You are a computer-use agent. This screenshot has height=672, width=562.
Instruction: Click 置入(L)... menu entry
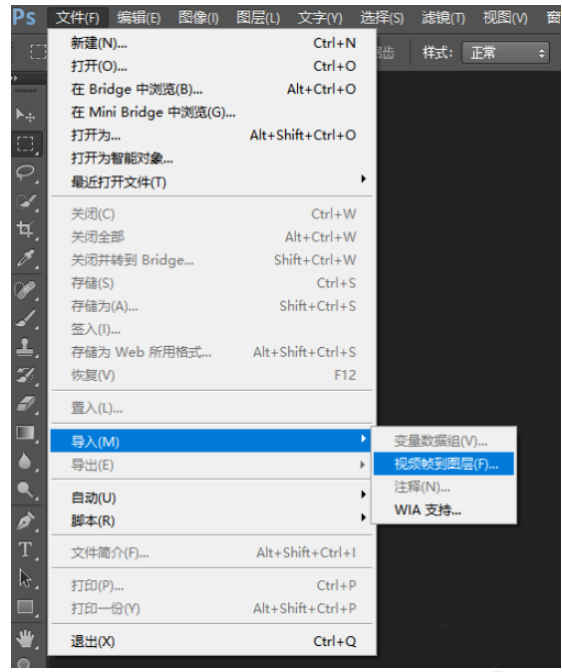pos(211,408)
